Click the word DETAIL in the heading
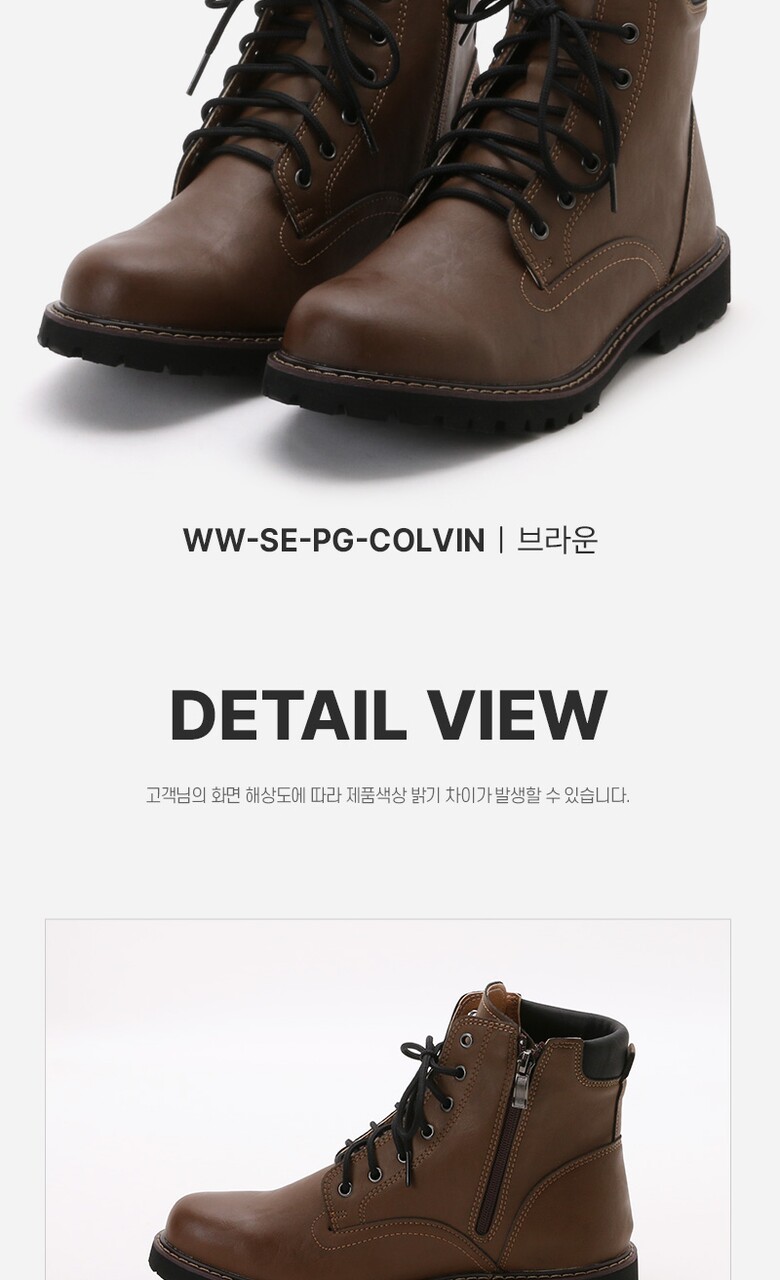The image size is (780, 1280). tap(288, 715)
